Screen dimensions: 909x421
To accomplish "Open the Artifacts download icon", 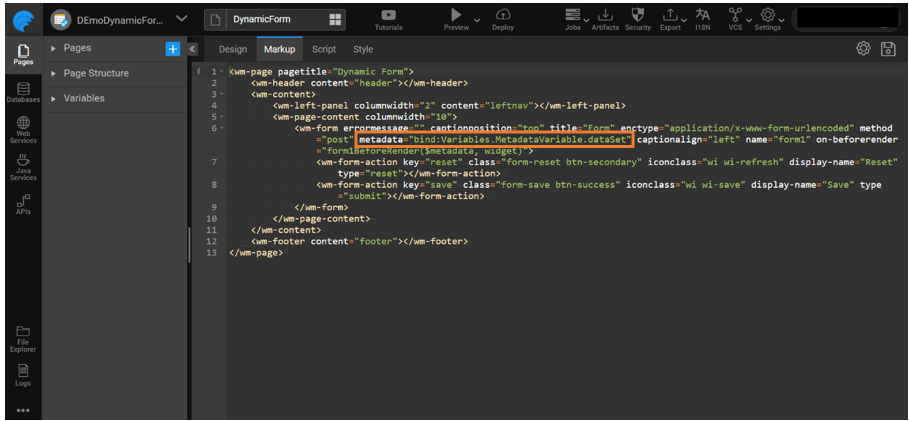I will [605, 15].
